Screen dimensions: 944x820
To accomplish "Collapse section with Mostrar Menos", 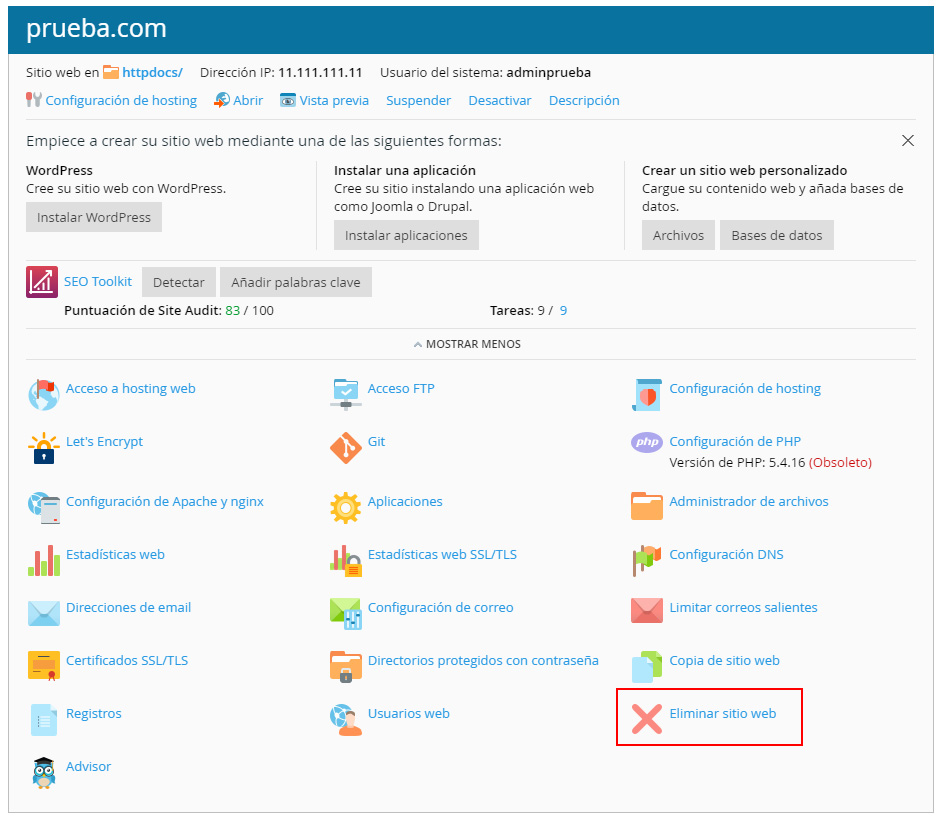I will tap(467, 344).
